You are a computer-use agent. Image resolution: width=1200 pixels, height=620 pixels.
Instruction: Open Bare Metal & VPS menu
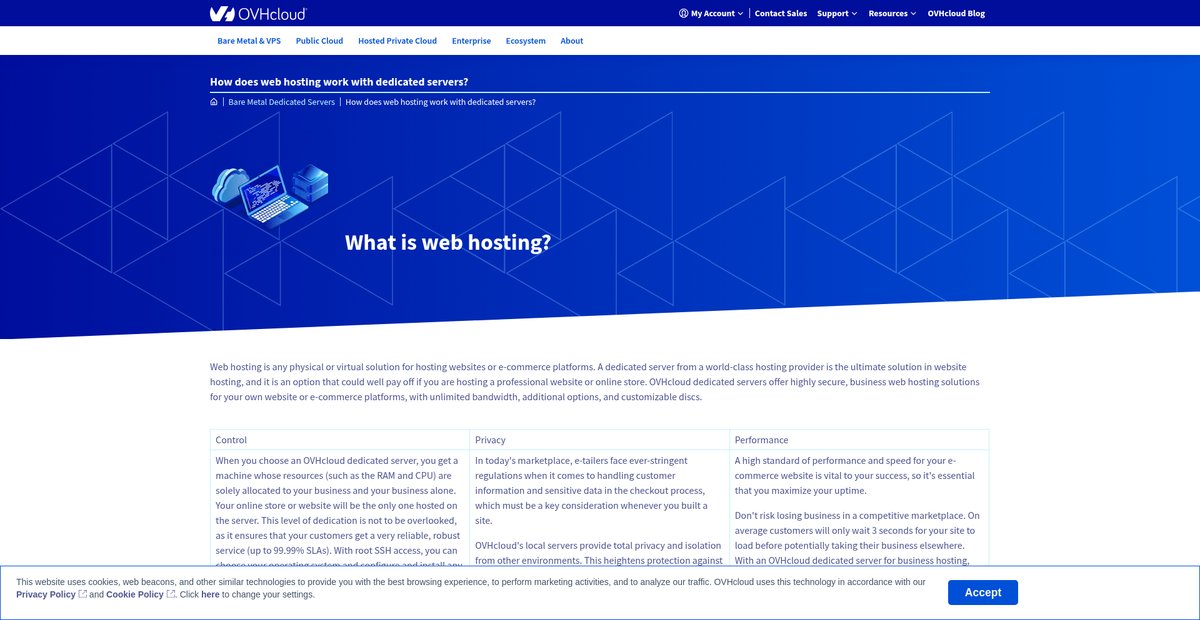pyautogui.click(x=249, y=41)
